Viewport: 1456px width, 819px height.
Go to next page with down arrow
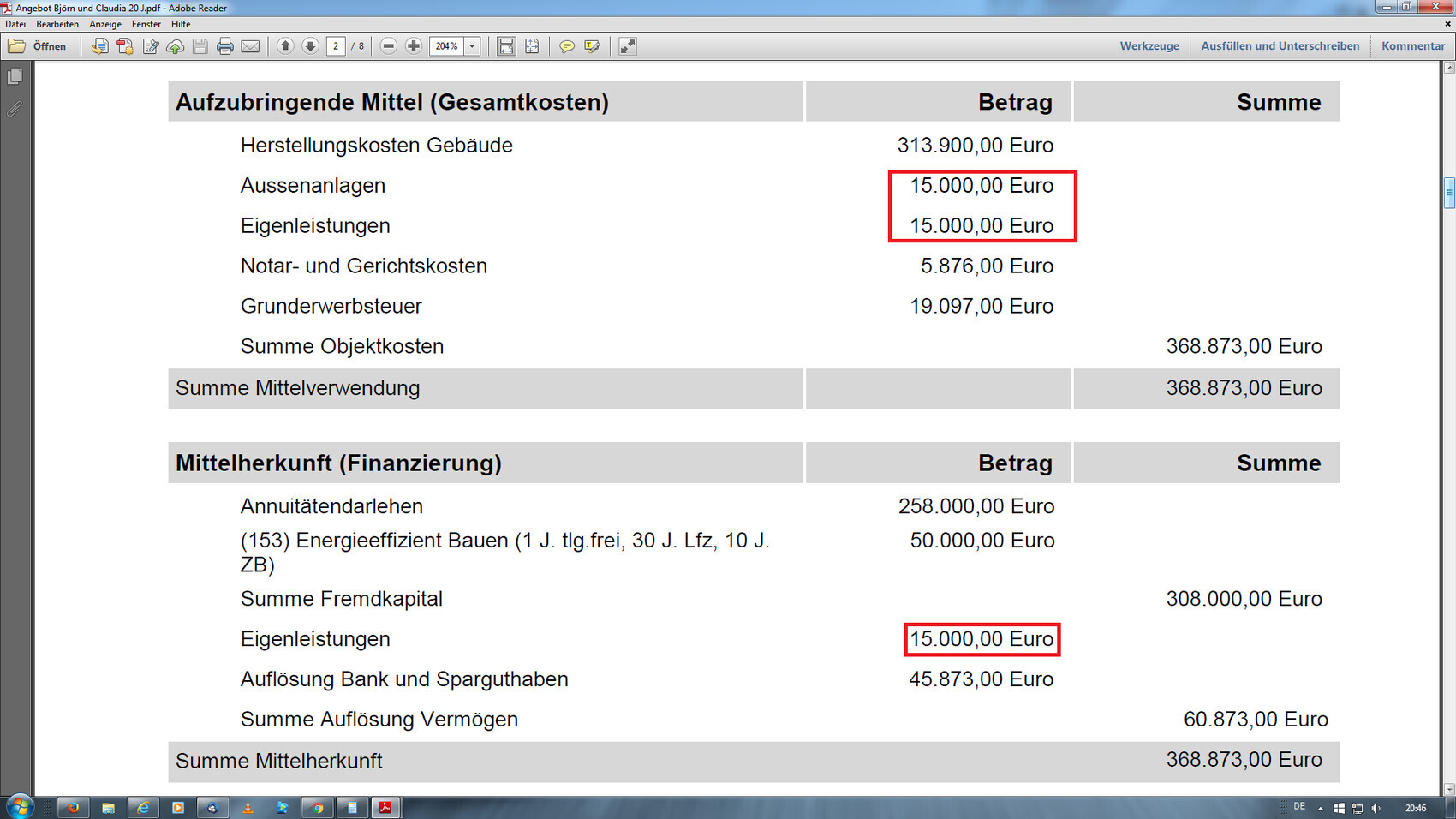310,46
